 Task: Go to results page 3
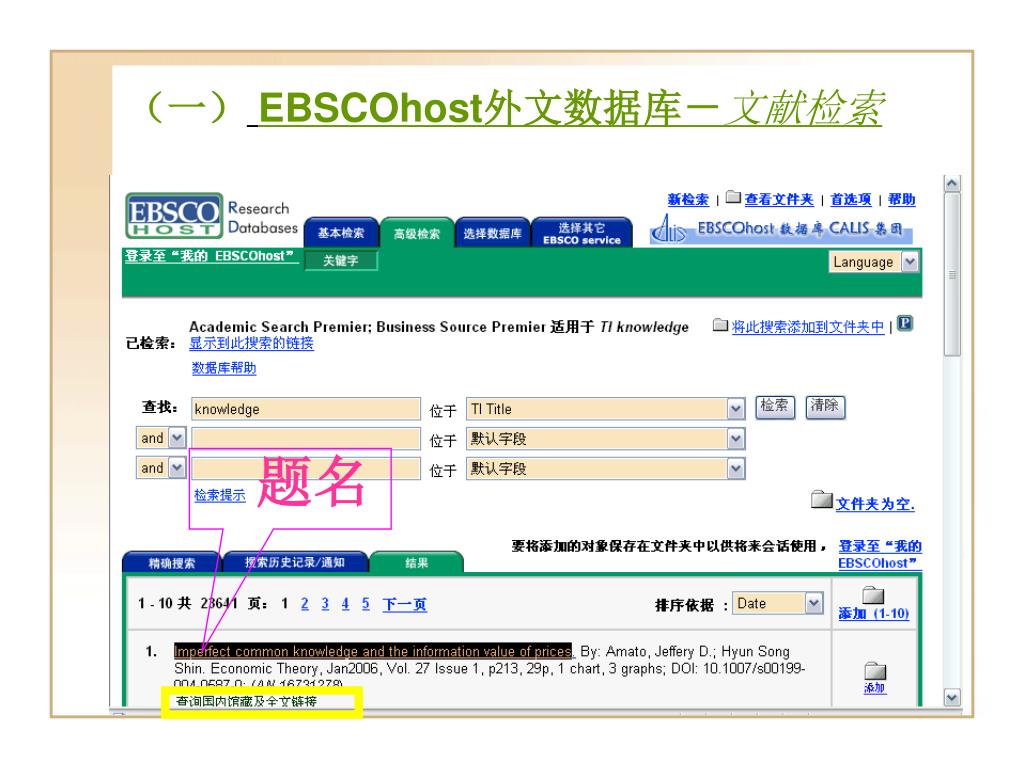click(325, 603)
